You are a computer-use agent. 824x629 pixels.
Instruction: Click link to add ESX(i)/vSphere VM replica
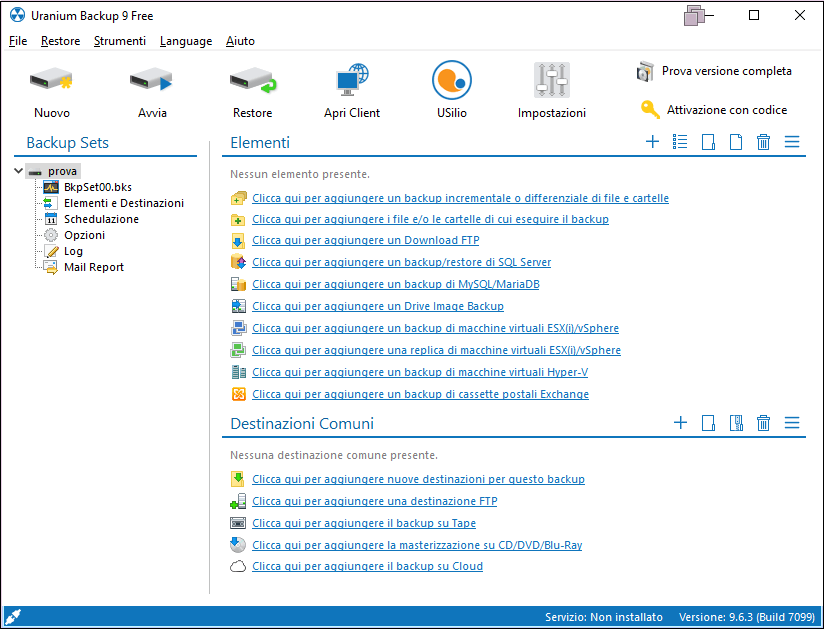coord(437,350)
